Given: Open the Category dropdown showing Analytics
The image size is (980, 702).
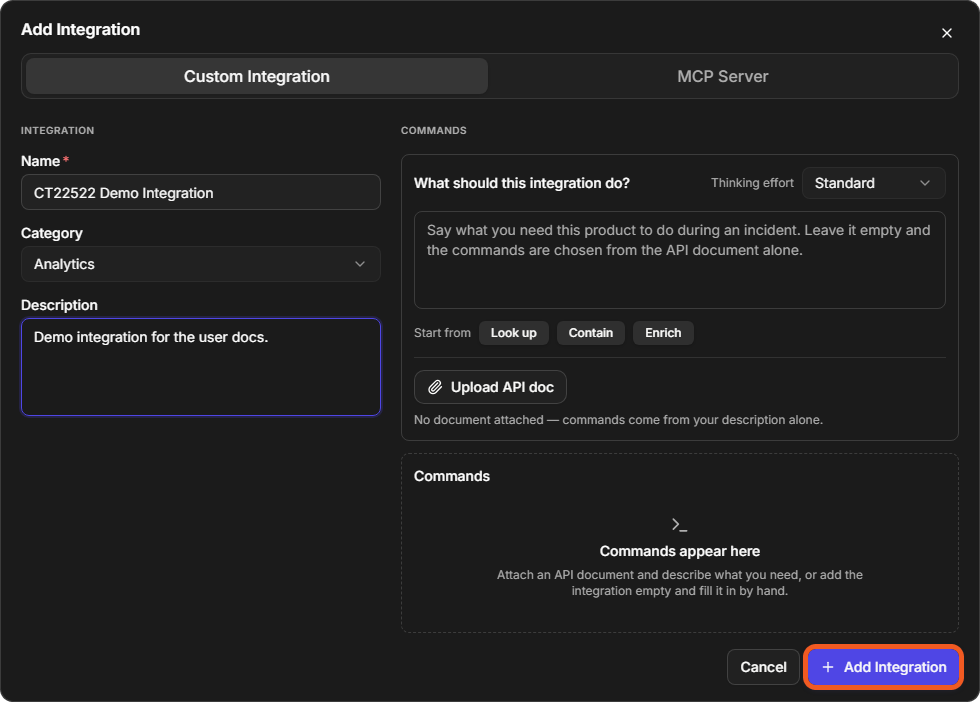Looking at the screenshot, I should pos(201,264).
